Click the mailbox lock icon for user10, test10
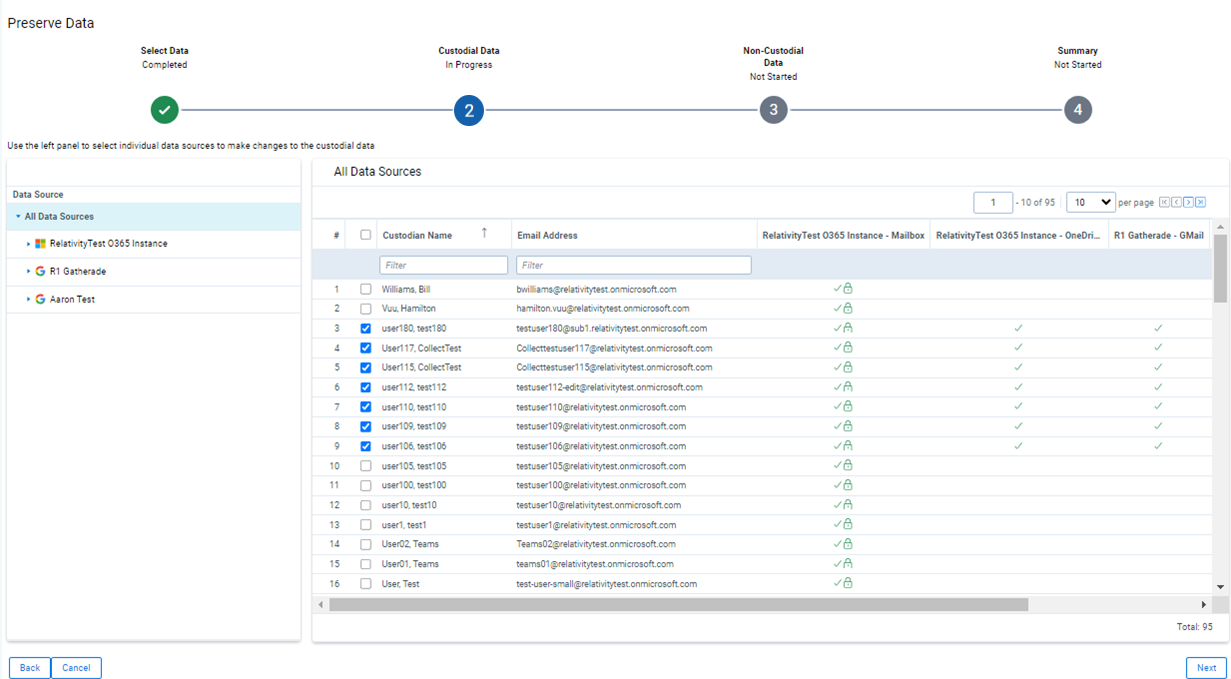 click(x=848, y=504)
